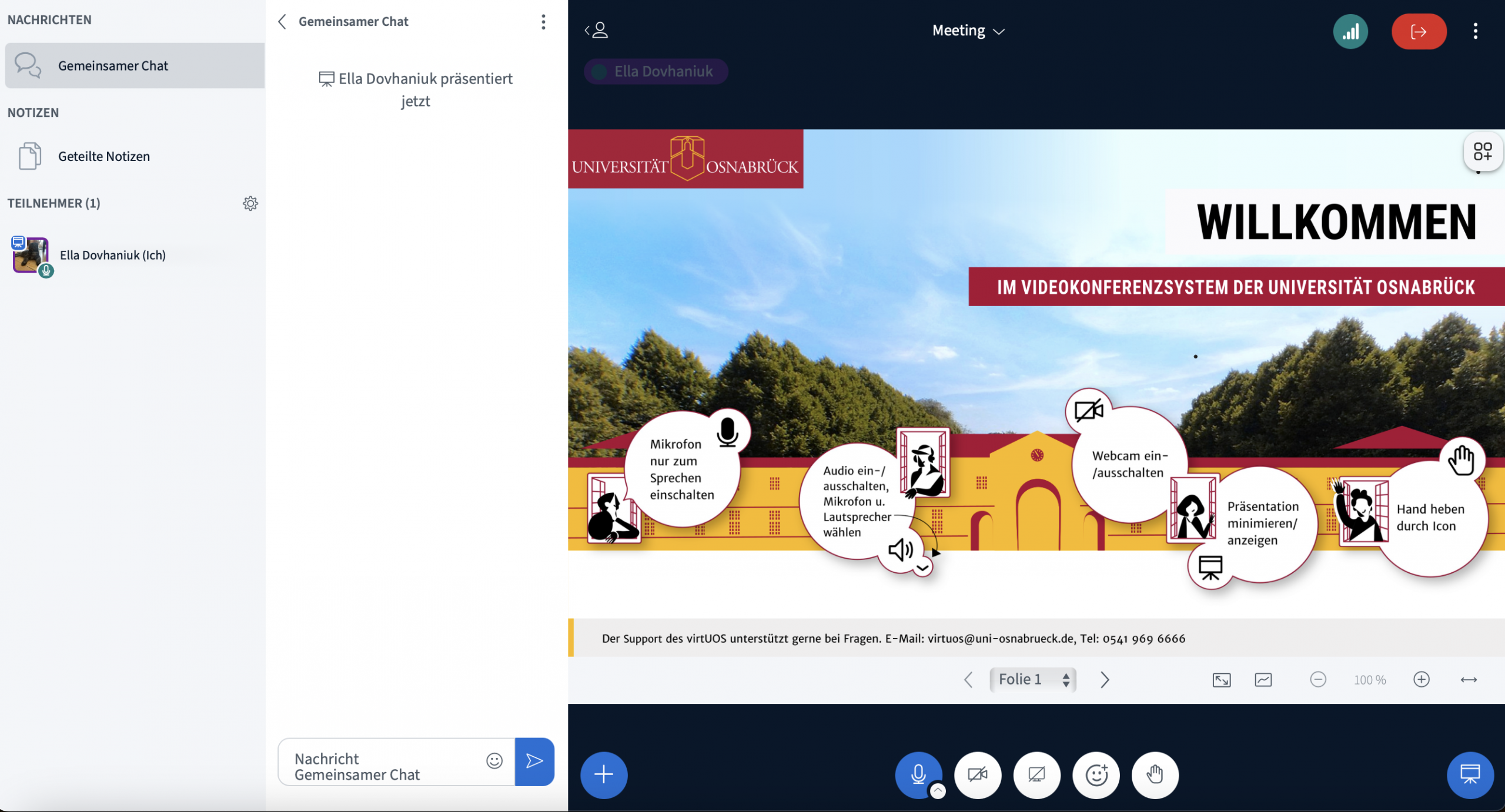1505x812 pixels.
Task: Send the chat message
Action: click(534, 761)
